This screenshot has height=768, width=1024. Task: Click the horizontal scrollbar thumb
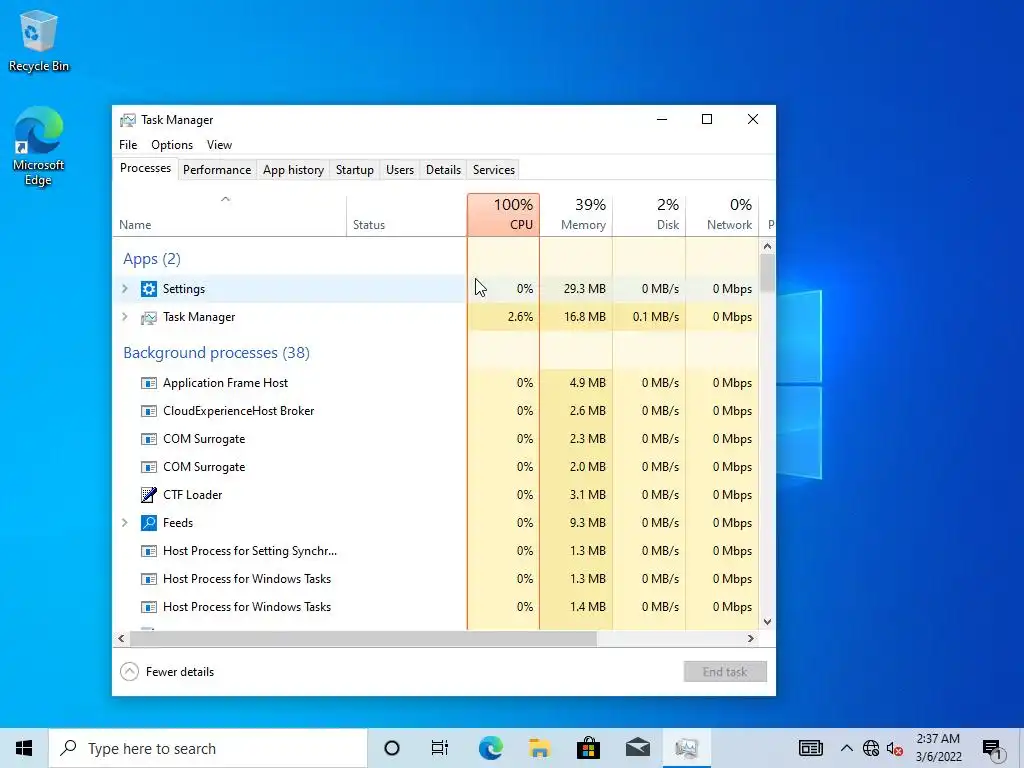coord(363,638)
